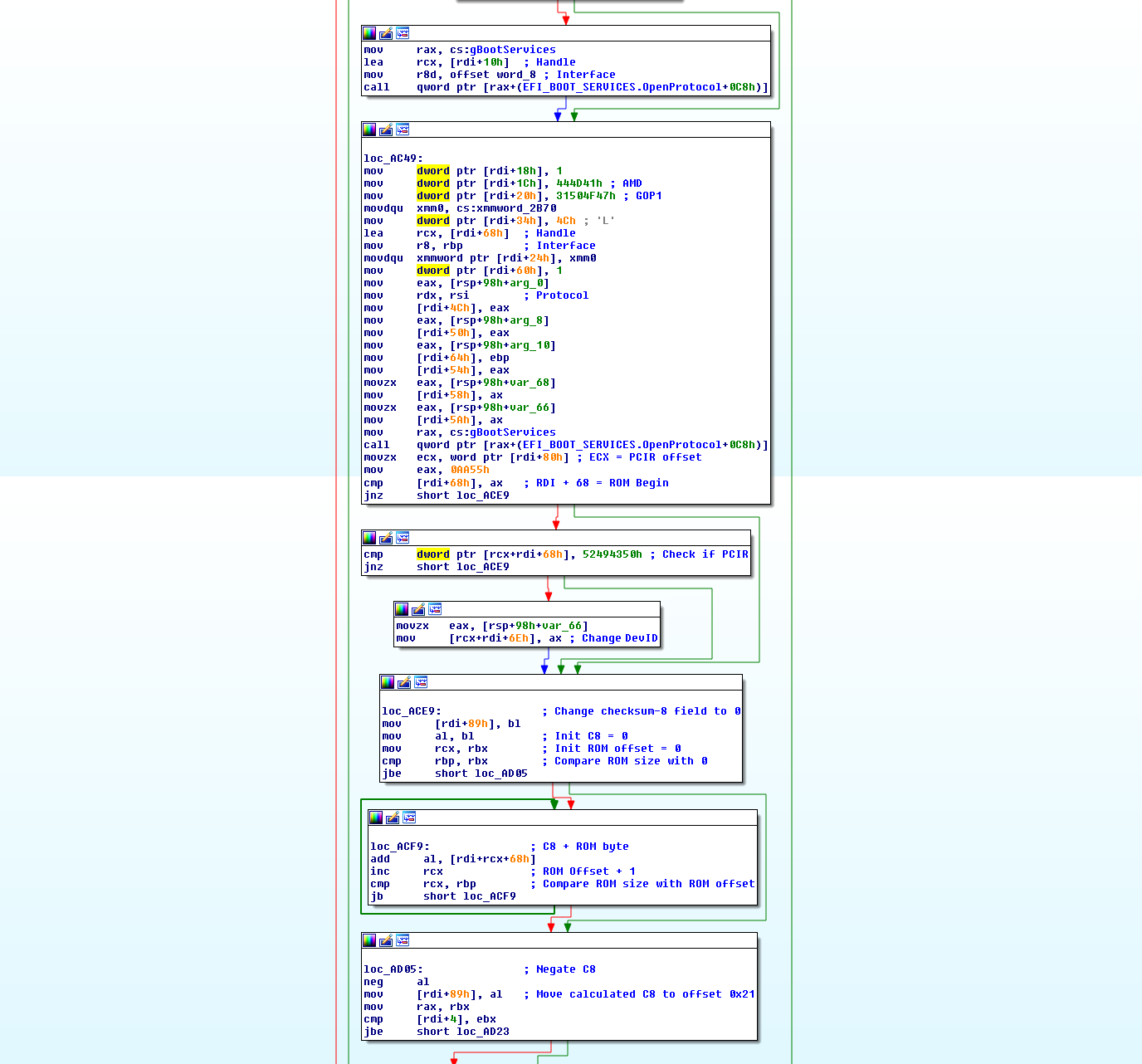Set node color on Change DevID block
This screenshot has height=1064, width=1142.
coord(402,609)
